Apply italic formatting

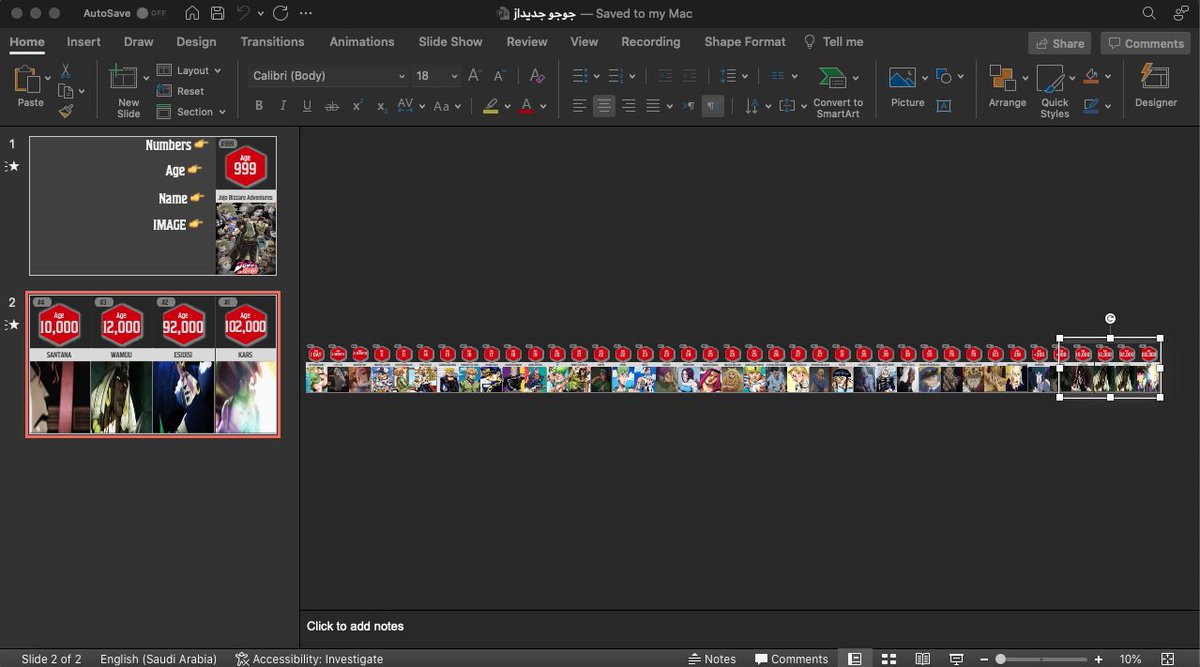[283, 106]
